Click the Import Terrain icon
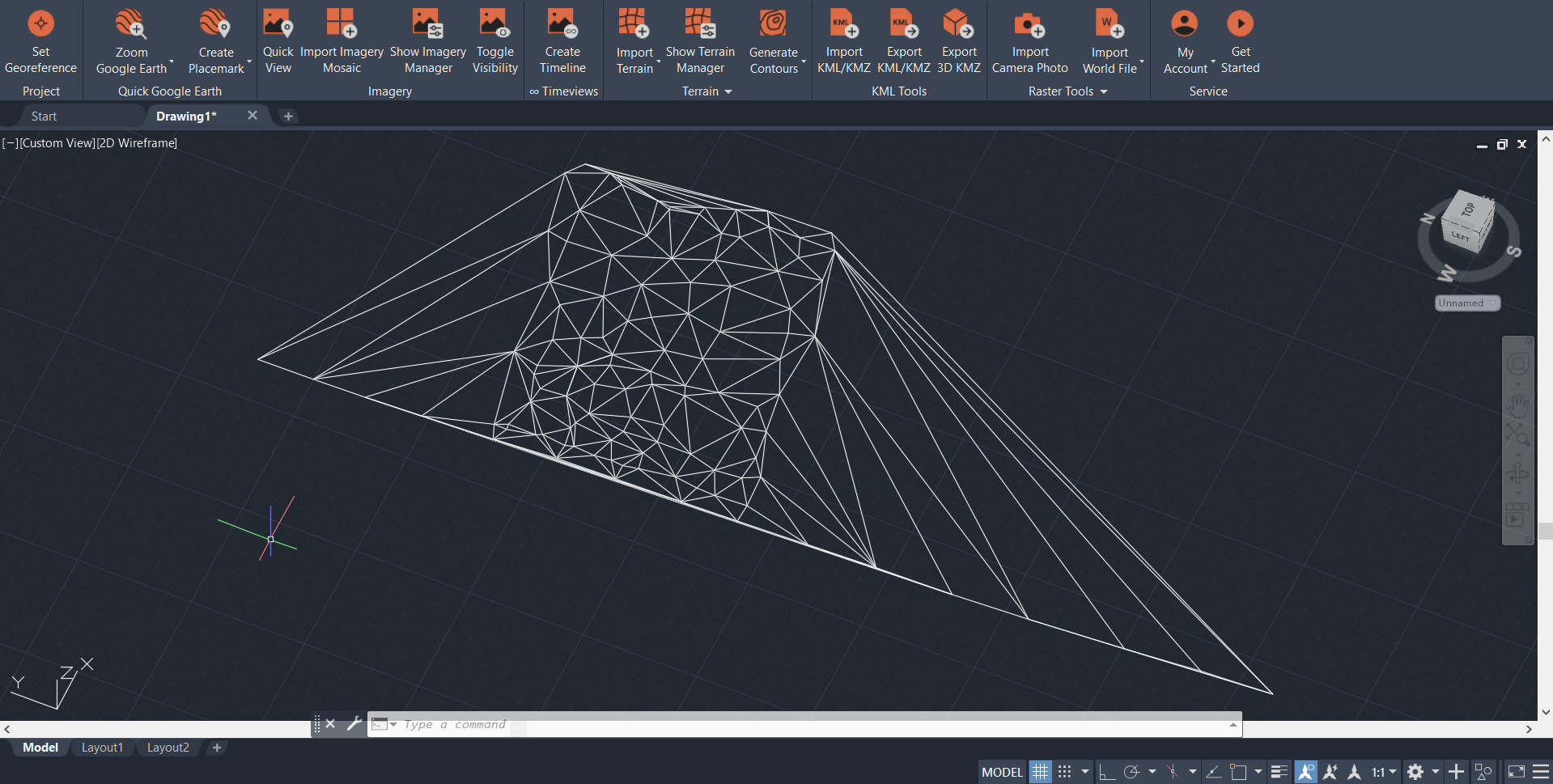This screenshot has width=1553, height=784. pos(634,23)
